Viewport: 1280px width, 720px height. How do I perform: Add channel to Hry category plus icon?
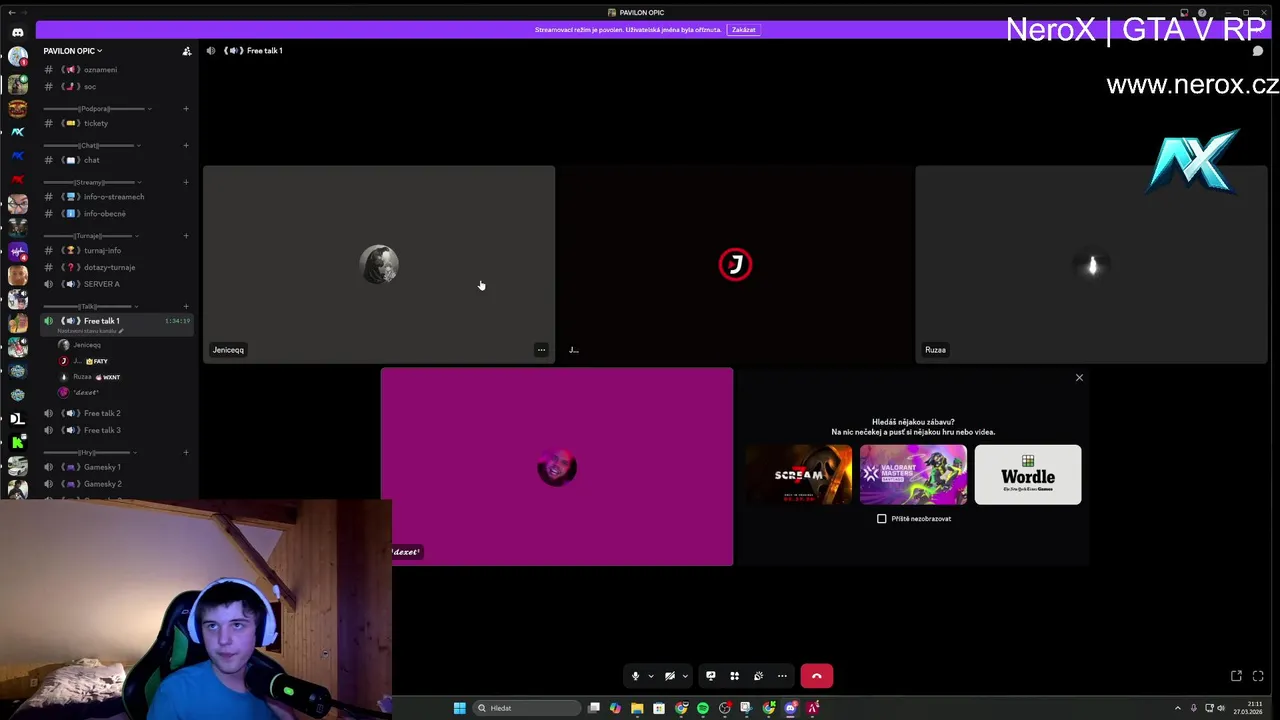point(186,452)
